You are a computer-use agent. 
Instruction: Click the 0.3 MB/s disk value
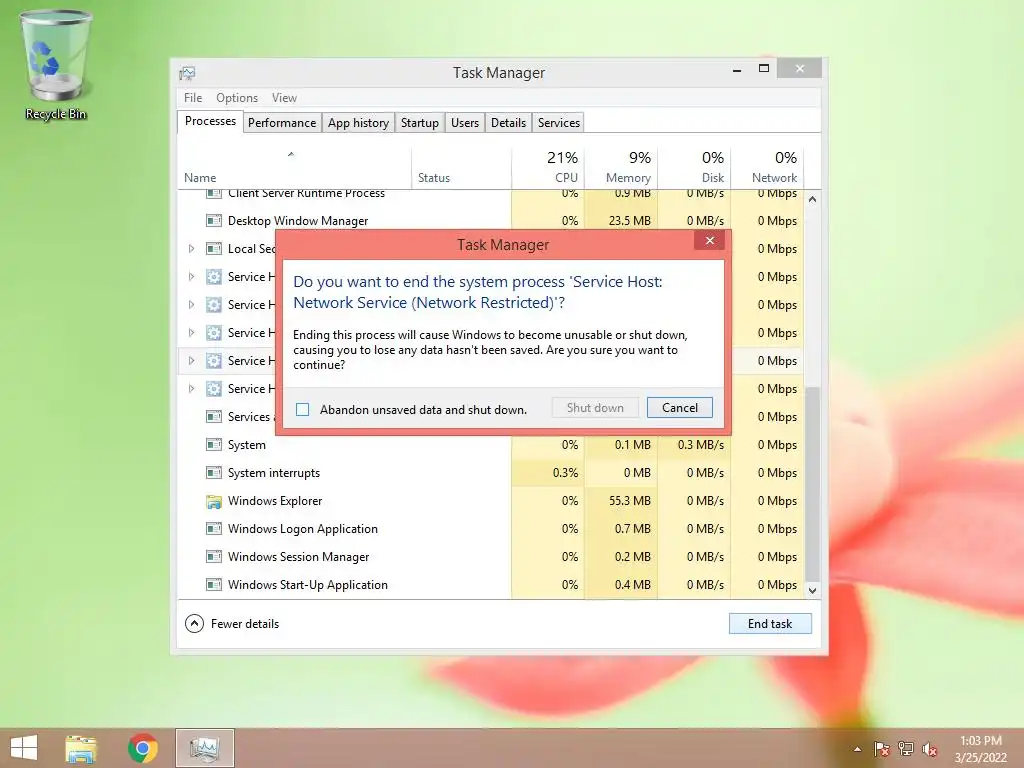tap(701, 445)
